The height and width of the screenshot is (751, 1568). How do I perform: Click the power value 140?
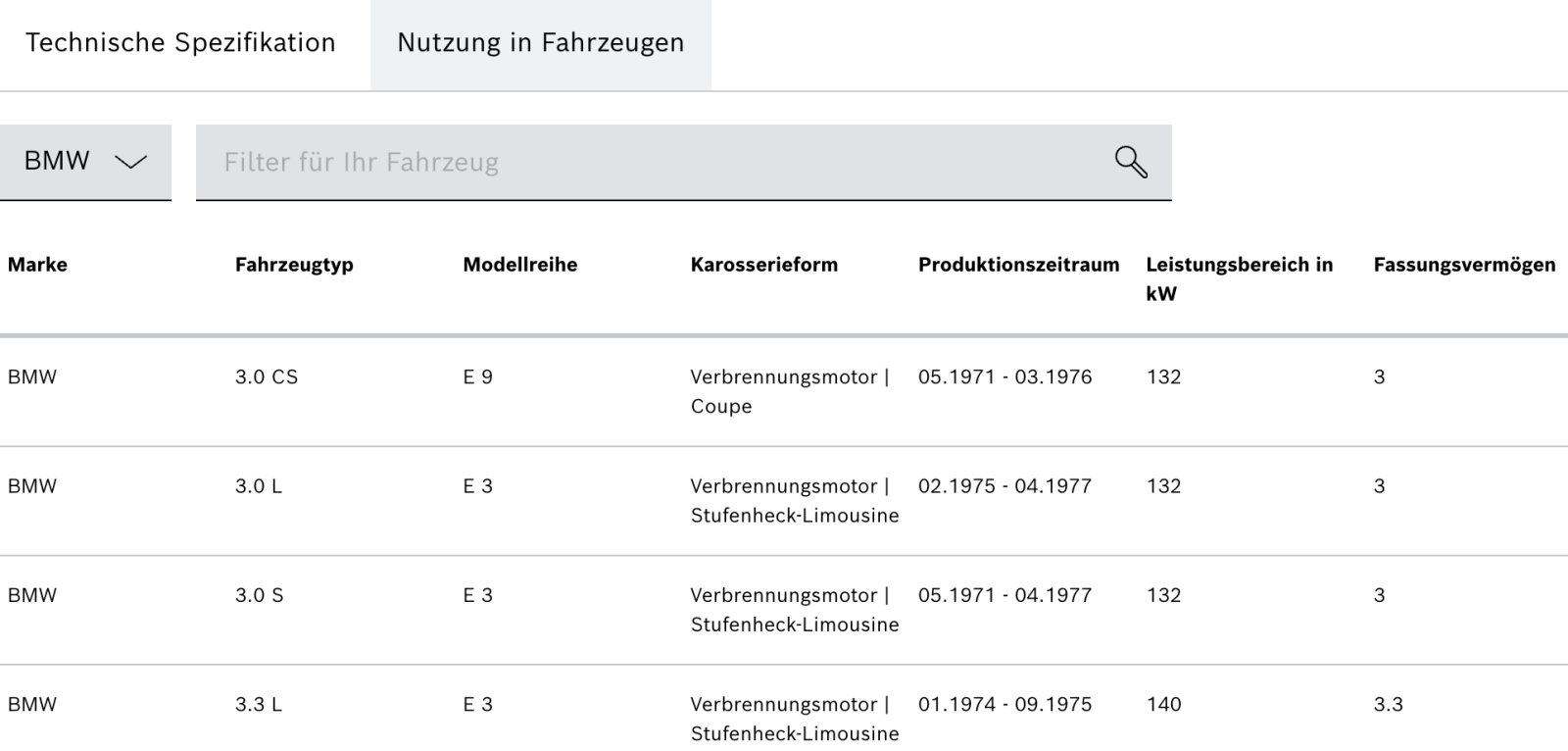(1163, 704)
